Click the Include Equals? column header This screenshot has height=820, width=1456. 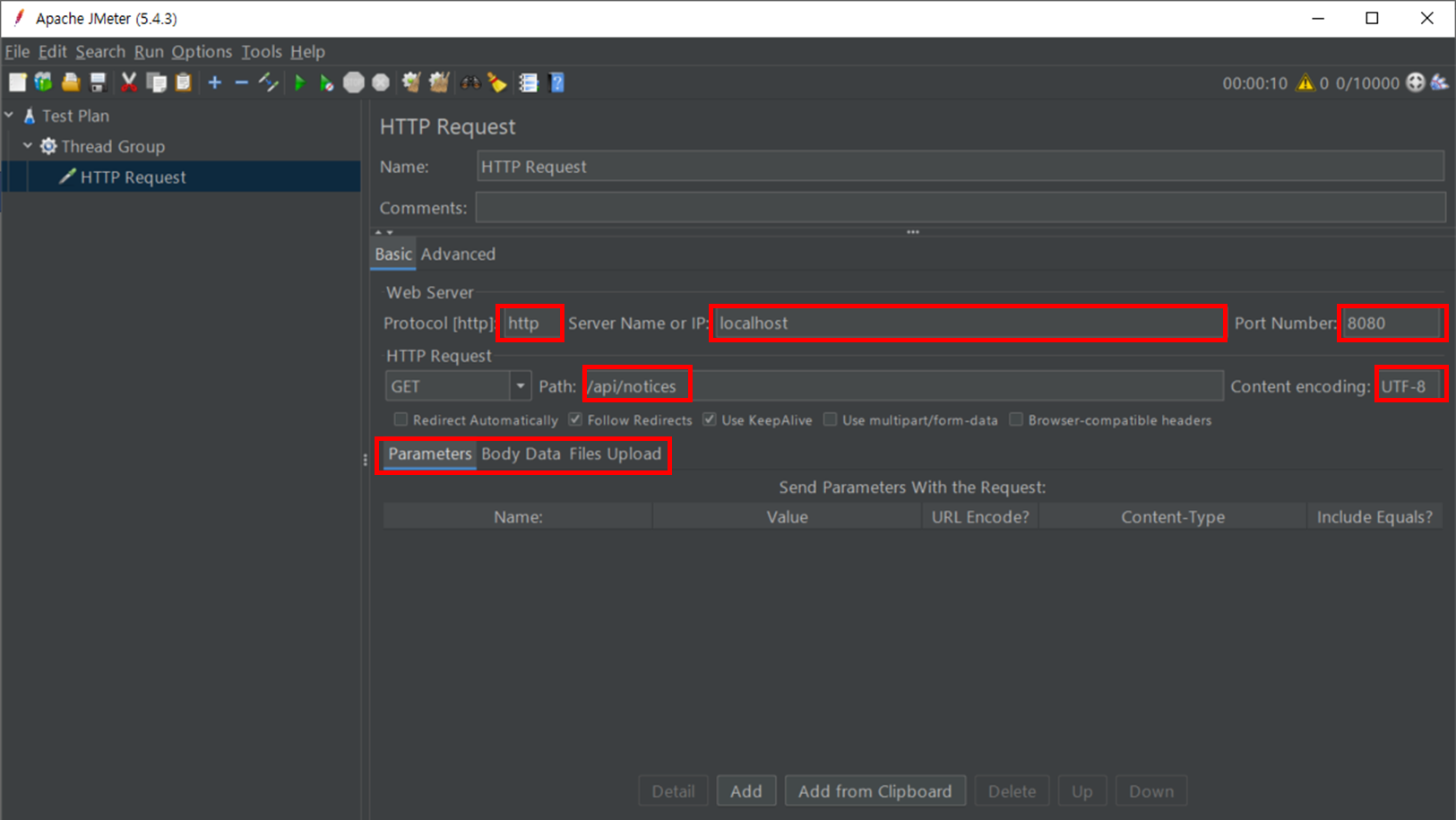[x=1374, y=517]
